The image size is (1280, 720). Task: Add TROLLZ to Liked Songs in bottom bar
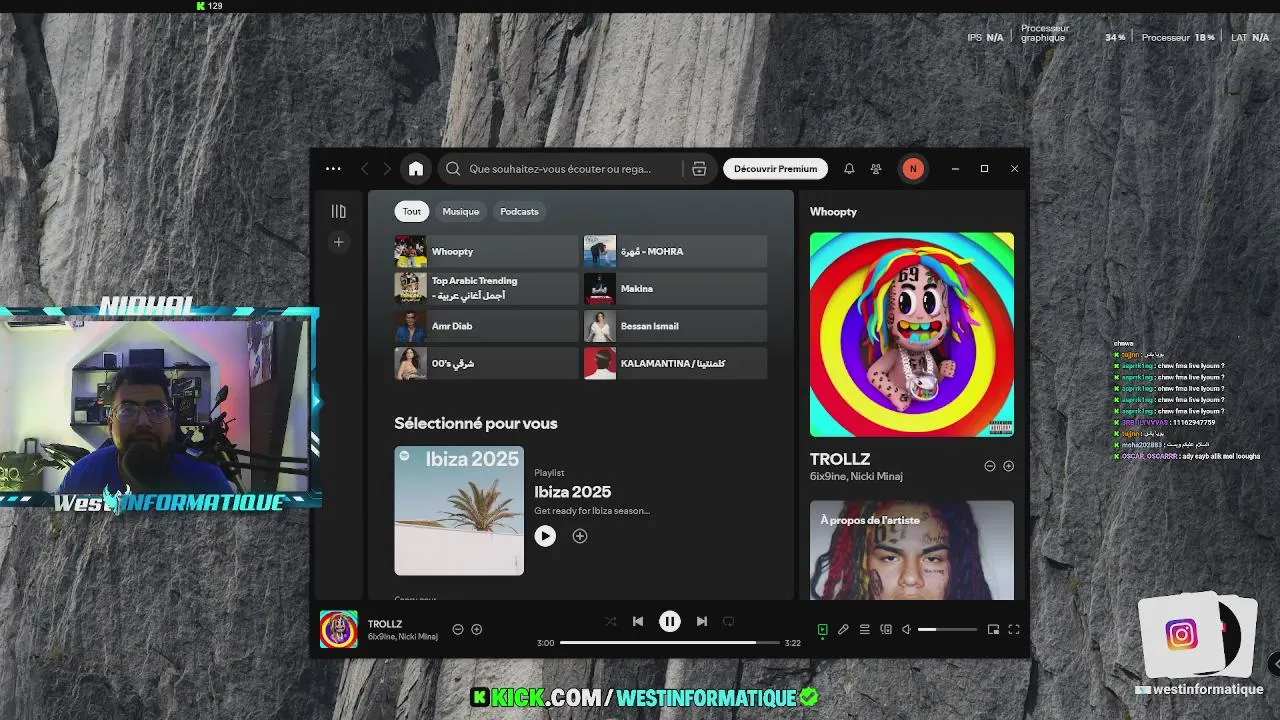coord(477,629)
